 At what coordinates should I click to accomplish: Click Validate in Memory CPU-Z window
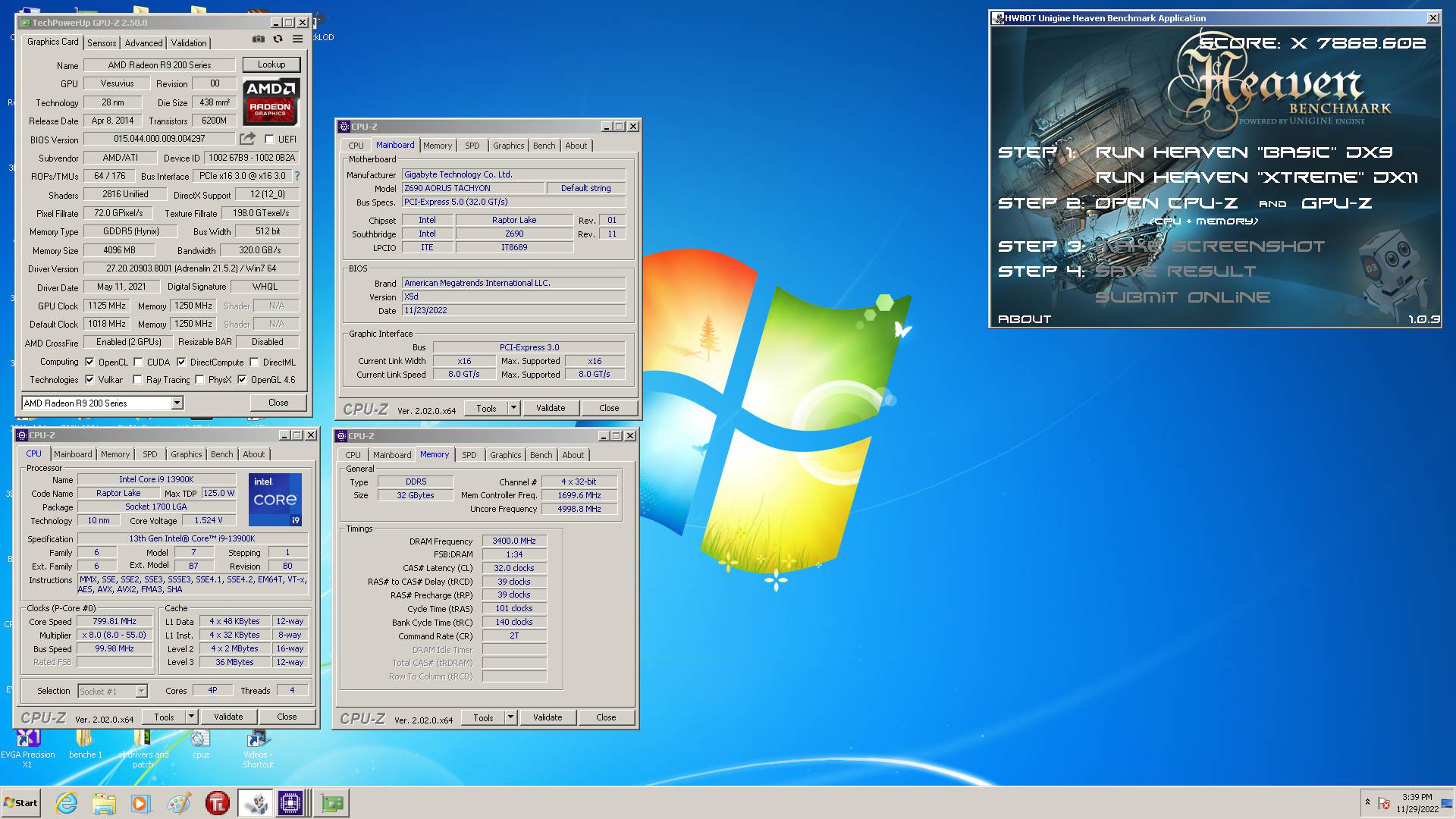point(548,717)
